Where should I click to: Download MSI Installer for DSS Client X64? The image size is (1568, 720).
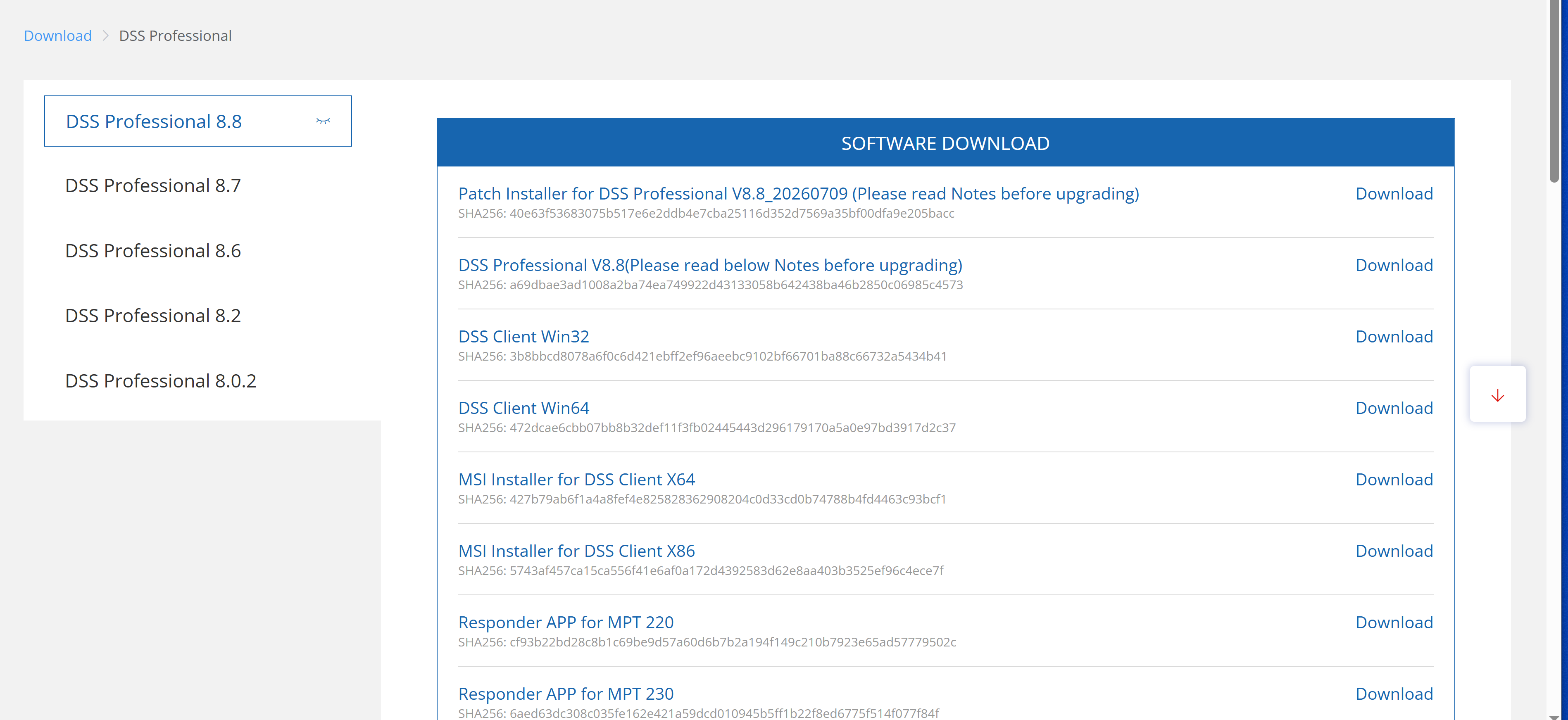tap(1394, 480)
